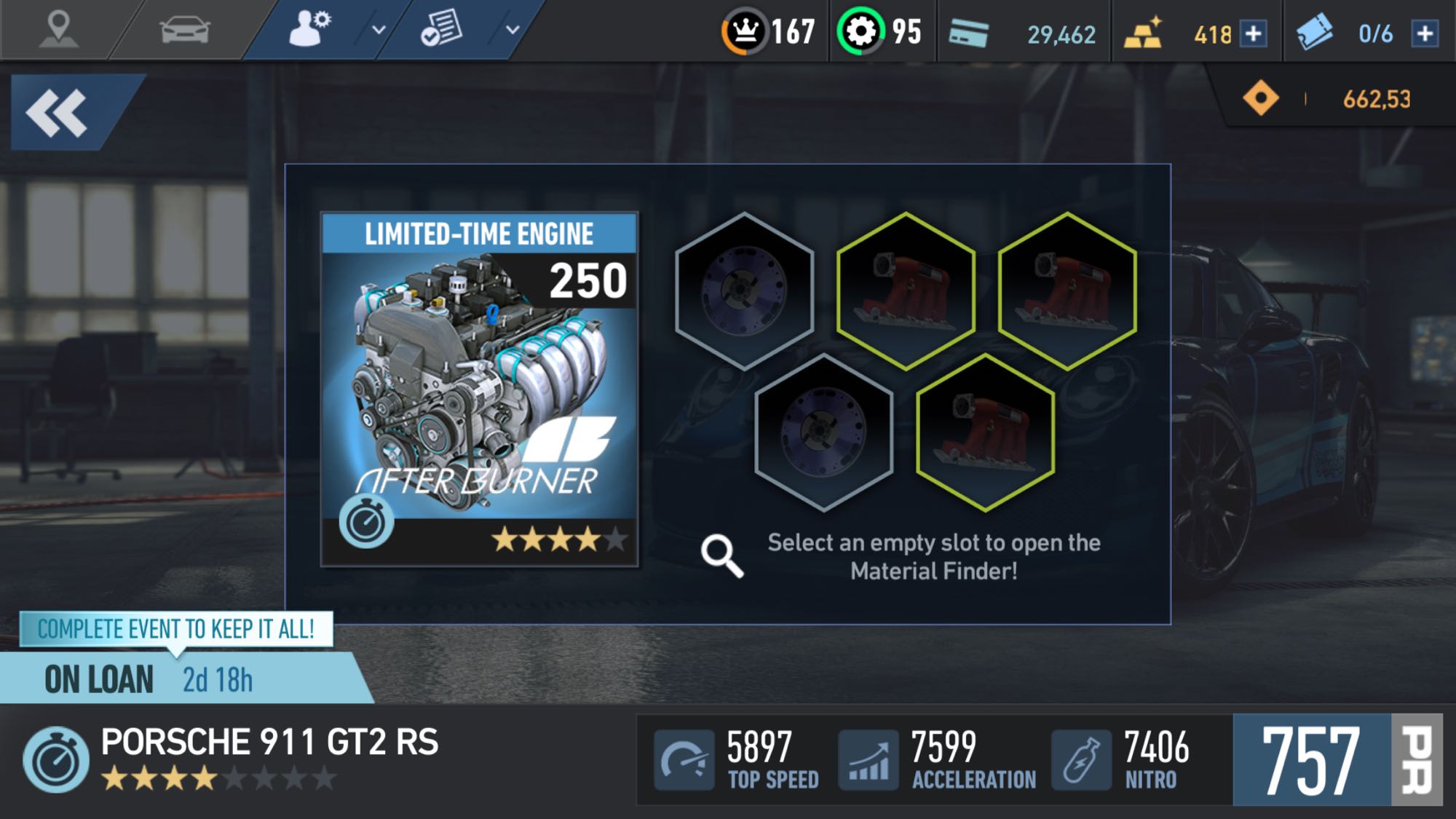The width and height of the screenshot is (1456, 819).
Task: Select the empty flywheel slot top-left
Action: tap(744, 290)
